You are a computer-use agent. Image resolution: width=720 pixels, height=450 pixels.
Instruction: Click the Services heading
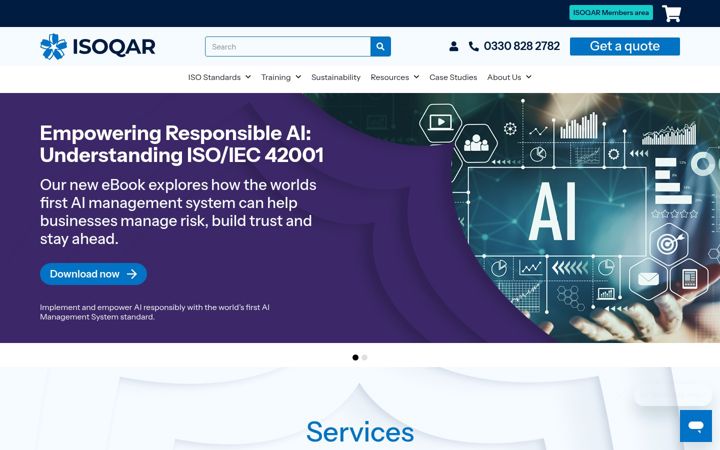[x=360, y=432]
